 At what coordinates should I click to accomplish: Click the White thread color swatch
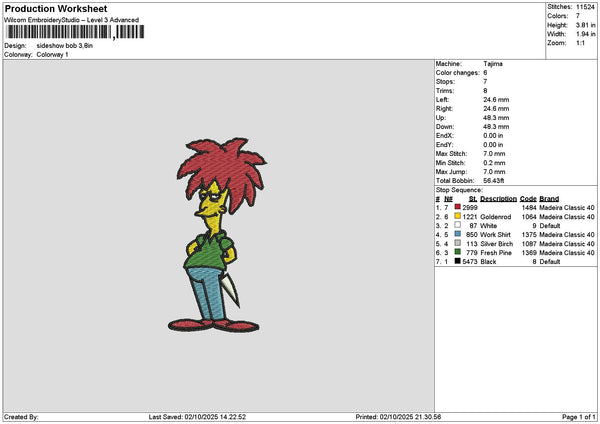[x=457, y=225]
